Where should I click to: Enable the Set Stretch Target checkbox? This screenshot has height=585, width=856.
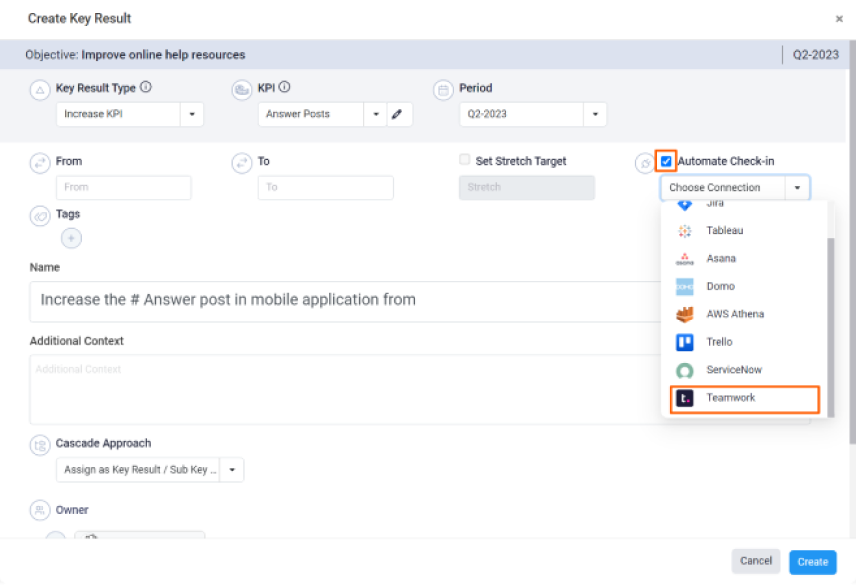pos(465,159)
